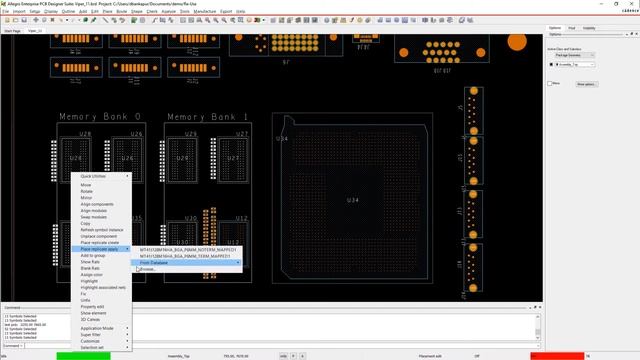Close the Command window panel
The image size is (640, 360).
[x=540, y=307]
